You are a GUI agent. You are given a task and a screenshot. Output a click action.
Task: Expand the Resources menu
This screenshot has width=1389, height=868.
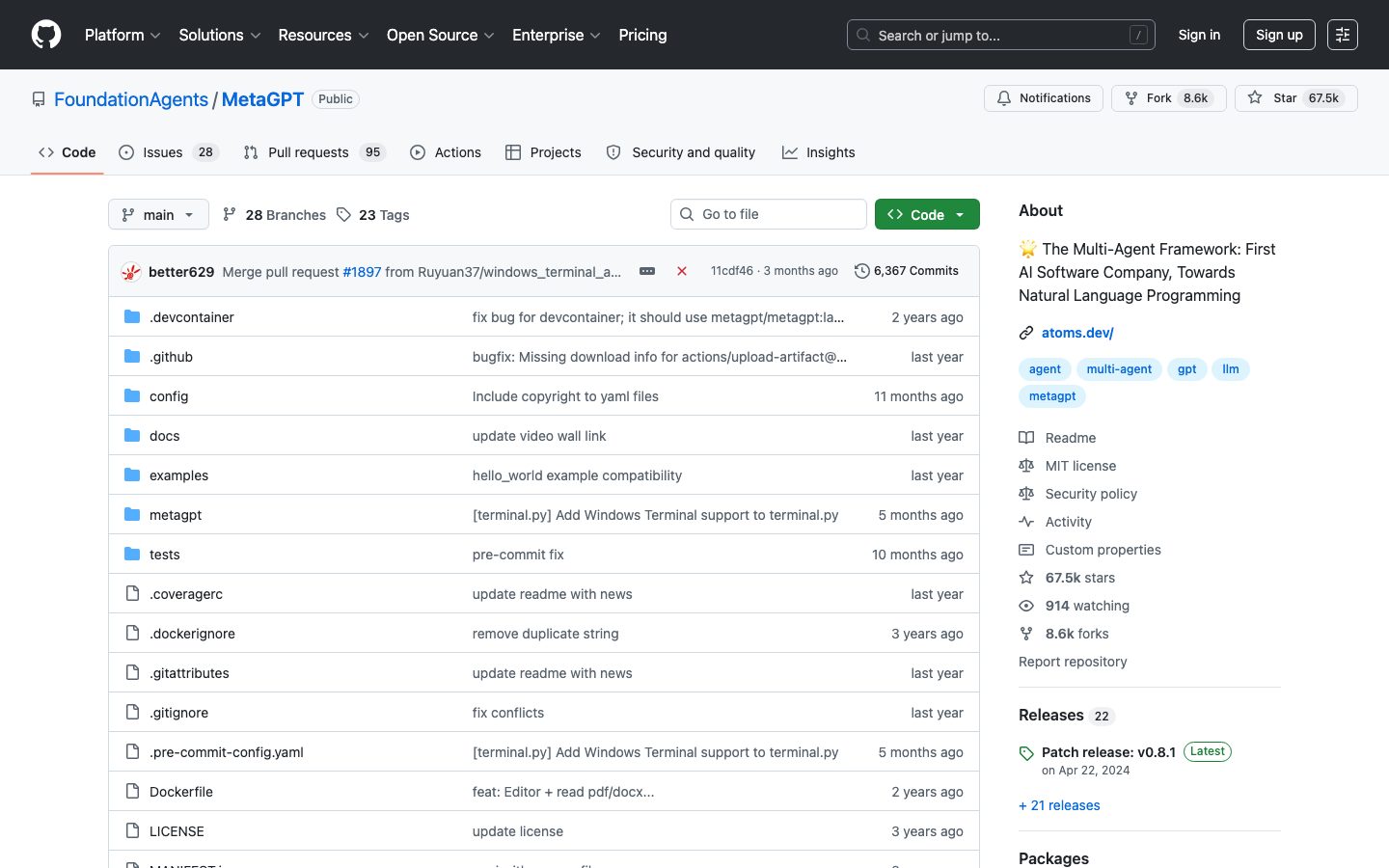(x=323, y=35)
